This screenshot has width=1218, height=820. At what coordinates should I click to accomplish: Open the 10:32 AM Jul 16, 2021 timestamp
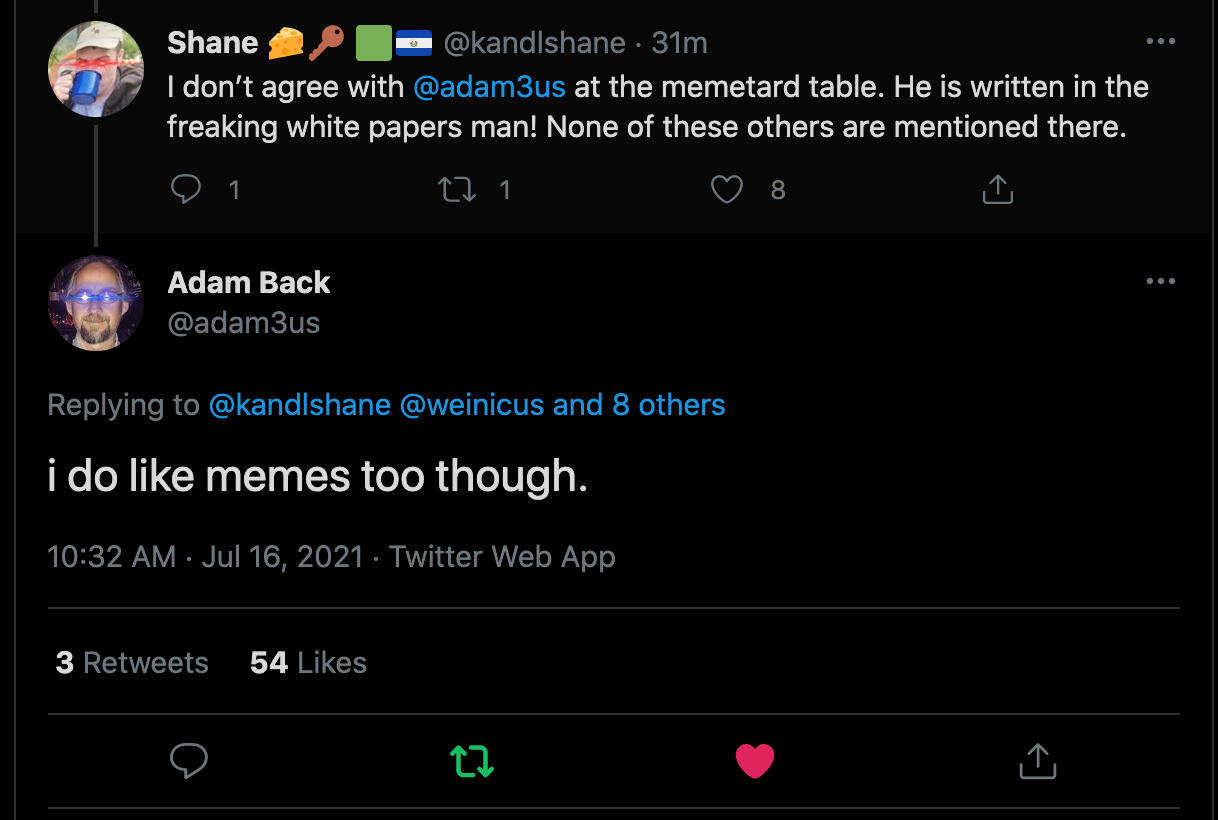[x=205, y=557]
